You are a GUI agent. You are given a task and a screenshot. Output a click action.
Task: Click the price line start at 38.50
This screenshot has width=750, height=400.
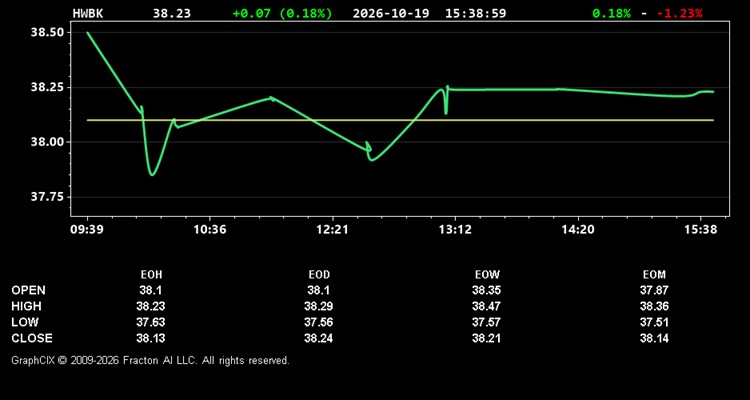(x=88, y=33)
